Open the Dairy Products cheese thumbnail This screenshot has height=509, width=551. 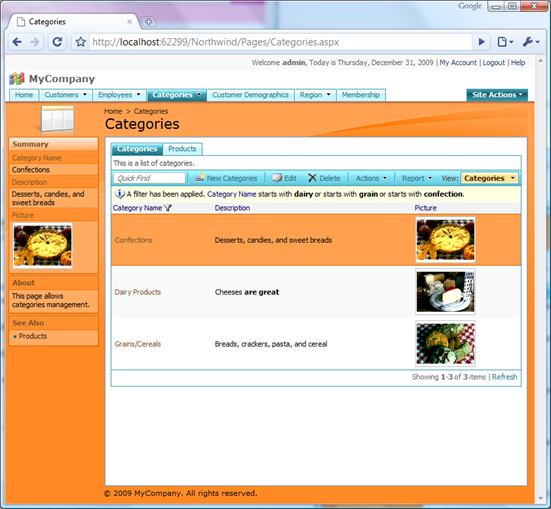coord(445,292)
